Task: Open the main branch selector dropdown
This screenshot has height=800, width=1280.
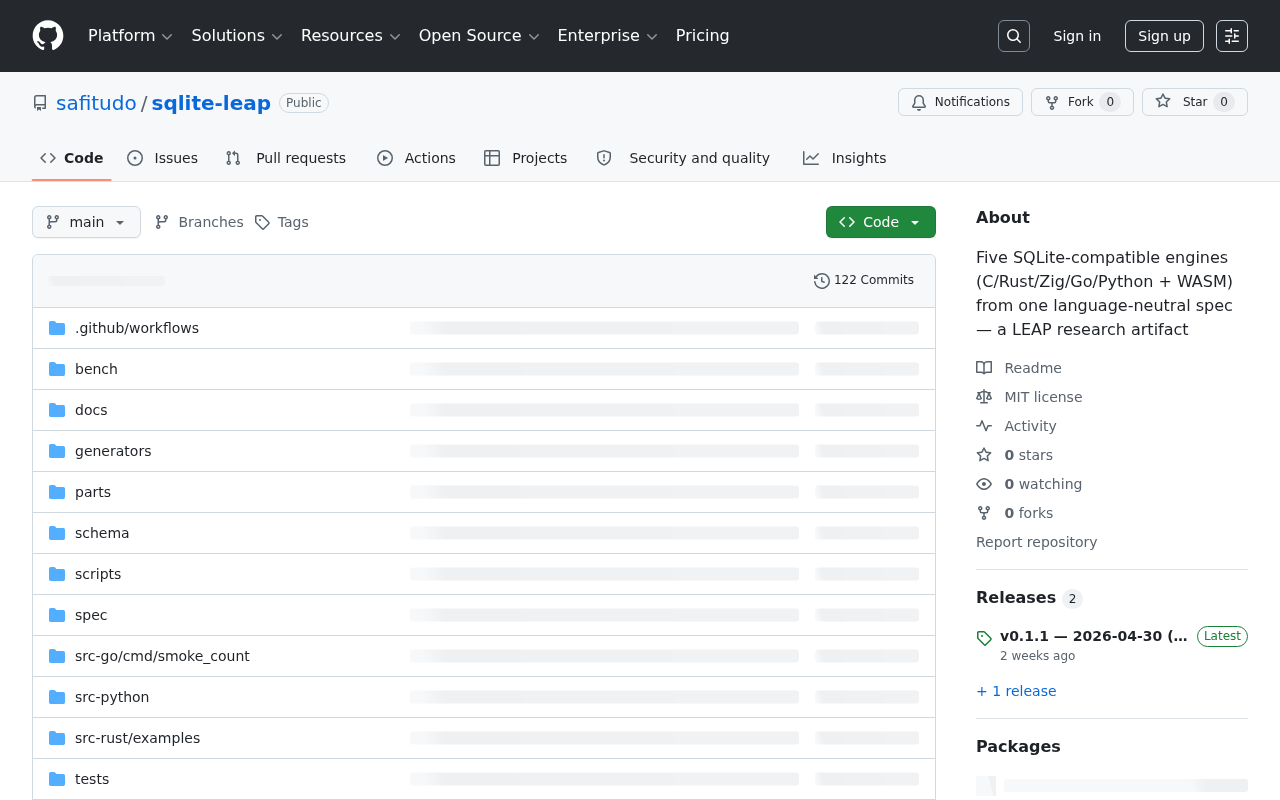Action: click(x=86, y=222)
